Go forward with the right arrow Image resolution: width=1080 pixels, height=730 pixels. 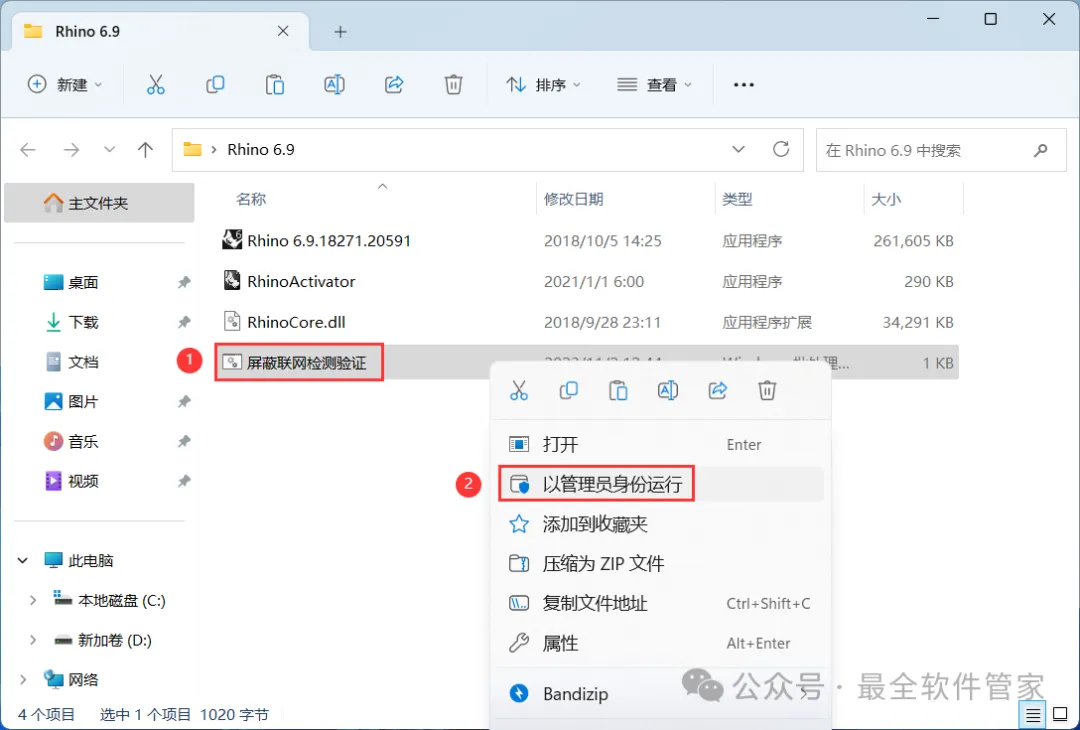tap(71, 149)
